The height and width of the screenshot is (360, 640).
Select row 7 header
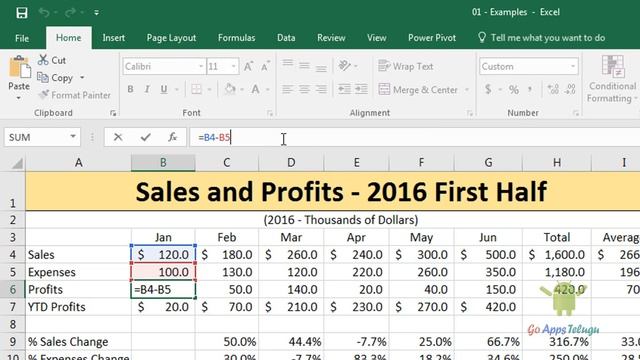pyautogui.click(x=13, y=307)
